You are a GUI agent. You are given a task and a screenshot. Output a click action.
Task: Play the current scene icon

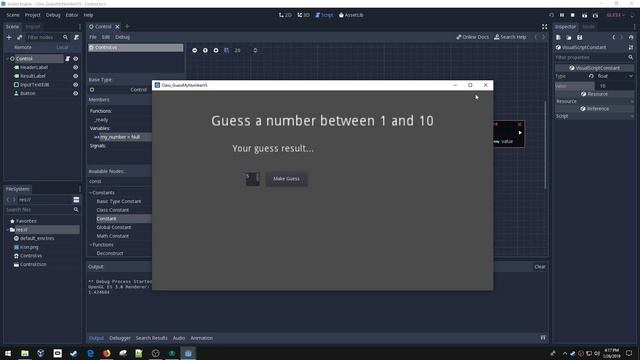(584, 15)
